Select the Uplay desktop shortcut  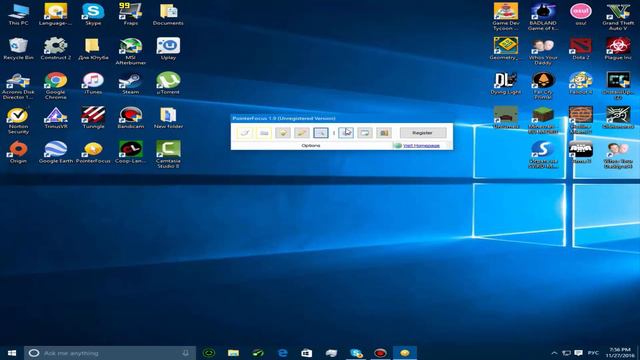tap(168, 49)
